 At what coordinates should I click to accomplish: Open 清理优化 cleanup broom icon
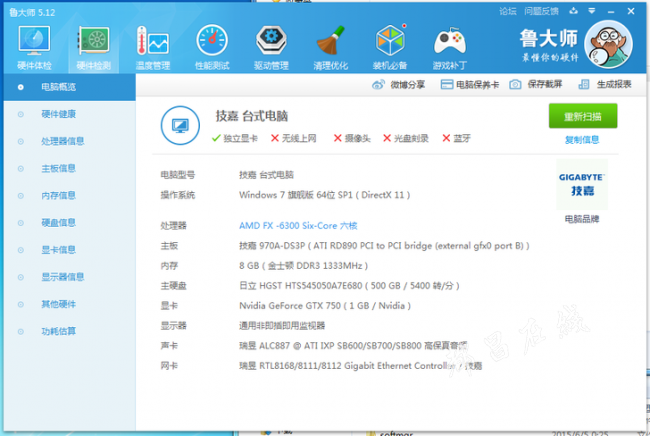click(x=330, y=47)
